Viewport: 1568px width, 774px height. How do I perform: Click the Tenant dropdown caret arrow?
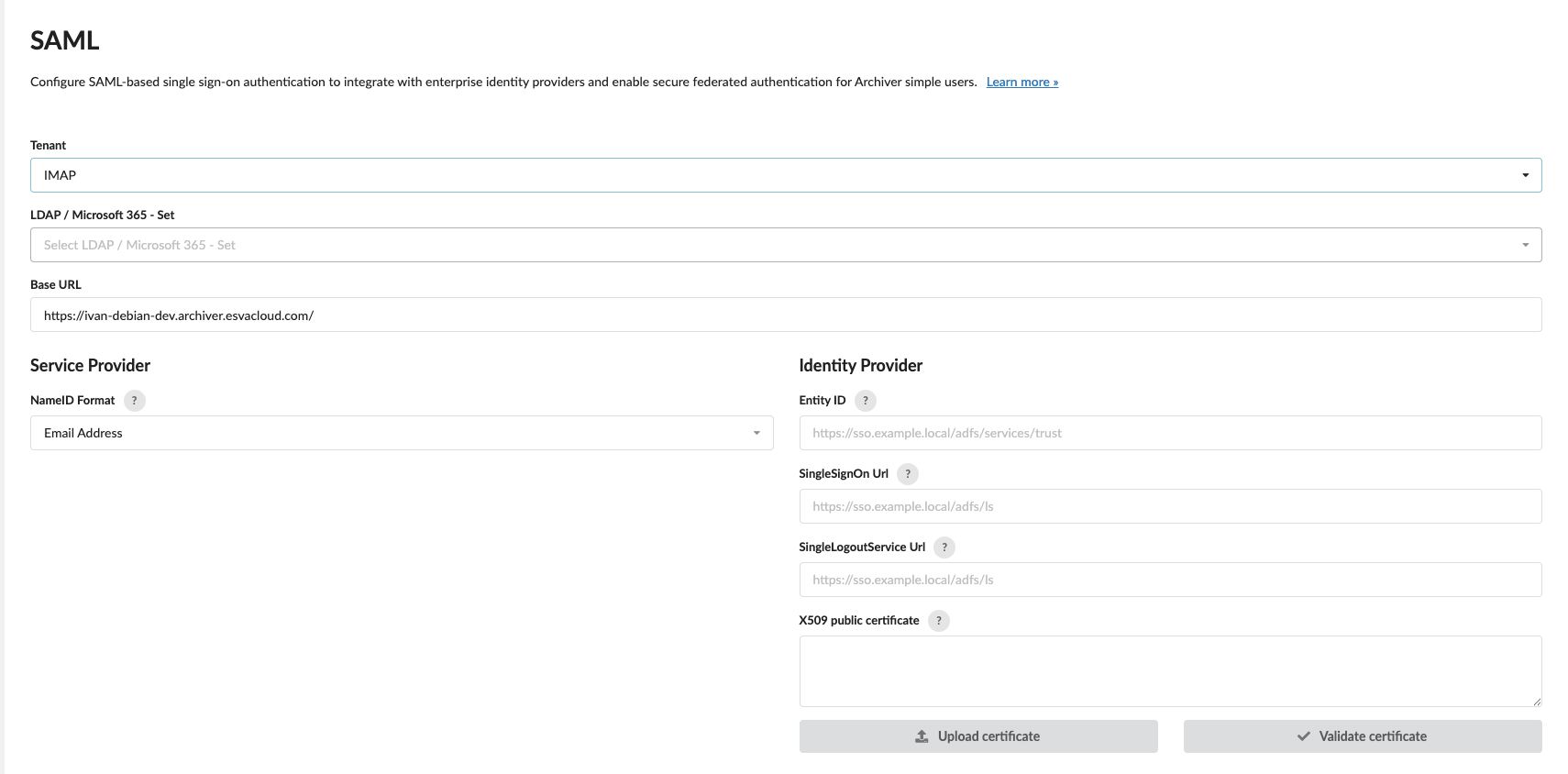1526,175
